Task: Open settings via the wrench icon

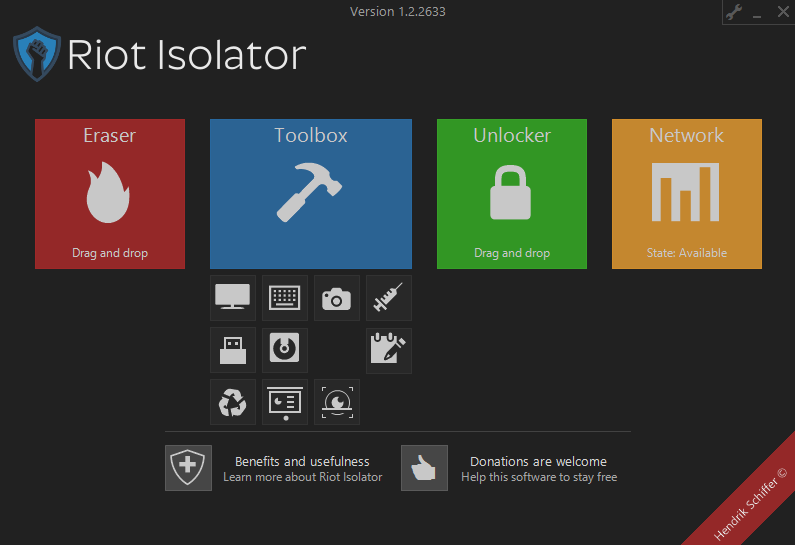Action: 734,12
